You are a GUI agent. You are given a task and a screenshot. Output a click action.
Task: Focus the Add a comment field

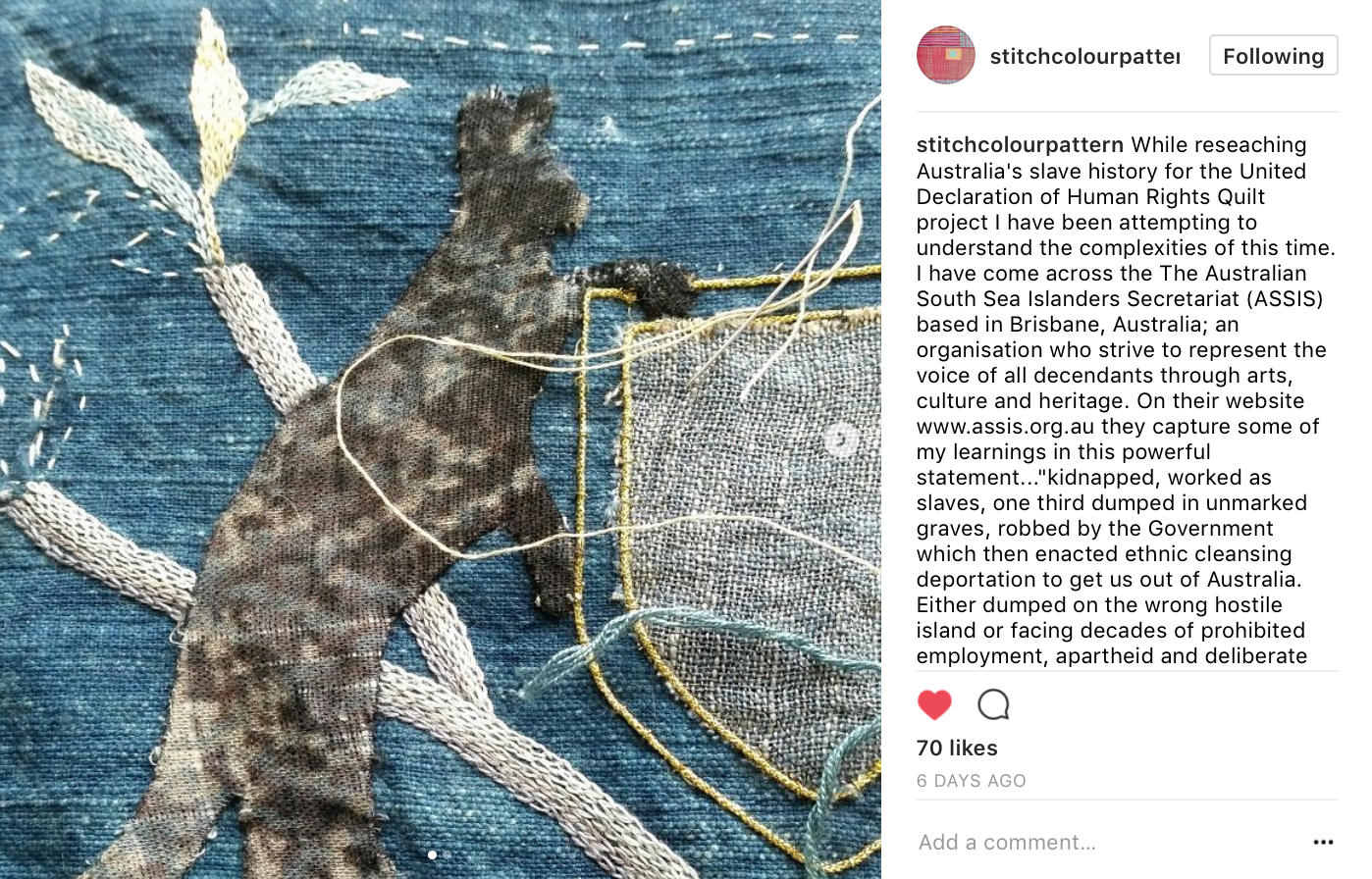coord(1109,842)
